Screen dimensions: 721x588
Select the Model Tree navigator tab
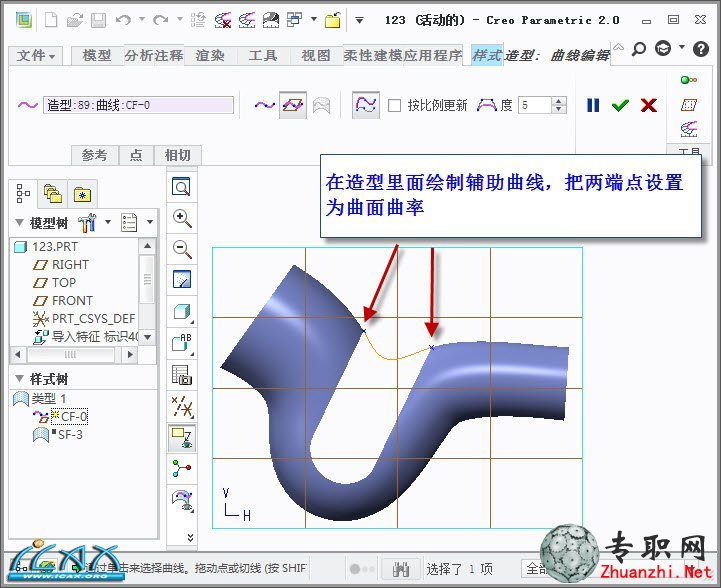tap(23, 193)
